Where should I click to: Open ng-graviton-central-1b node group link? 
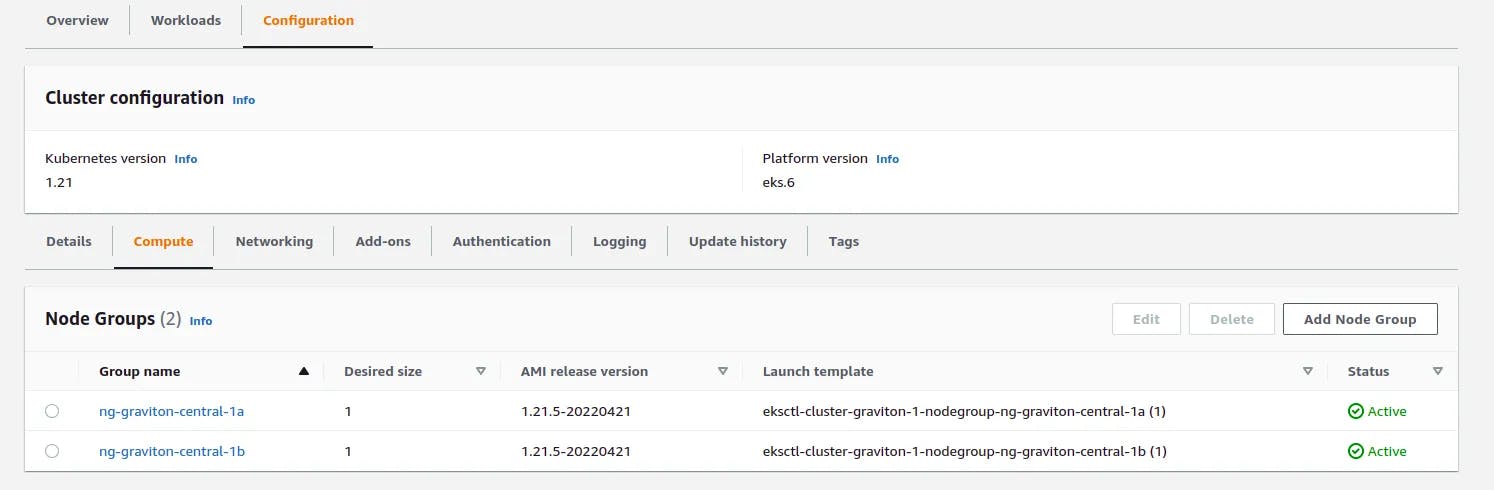[x=172, y=451]
